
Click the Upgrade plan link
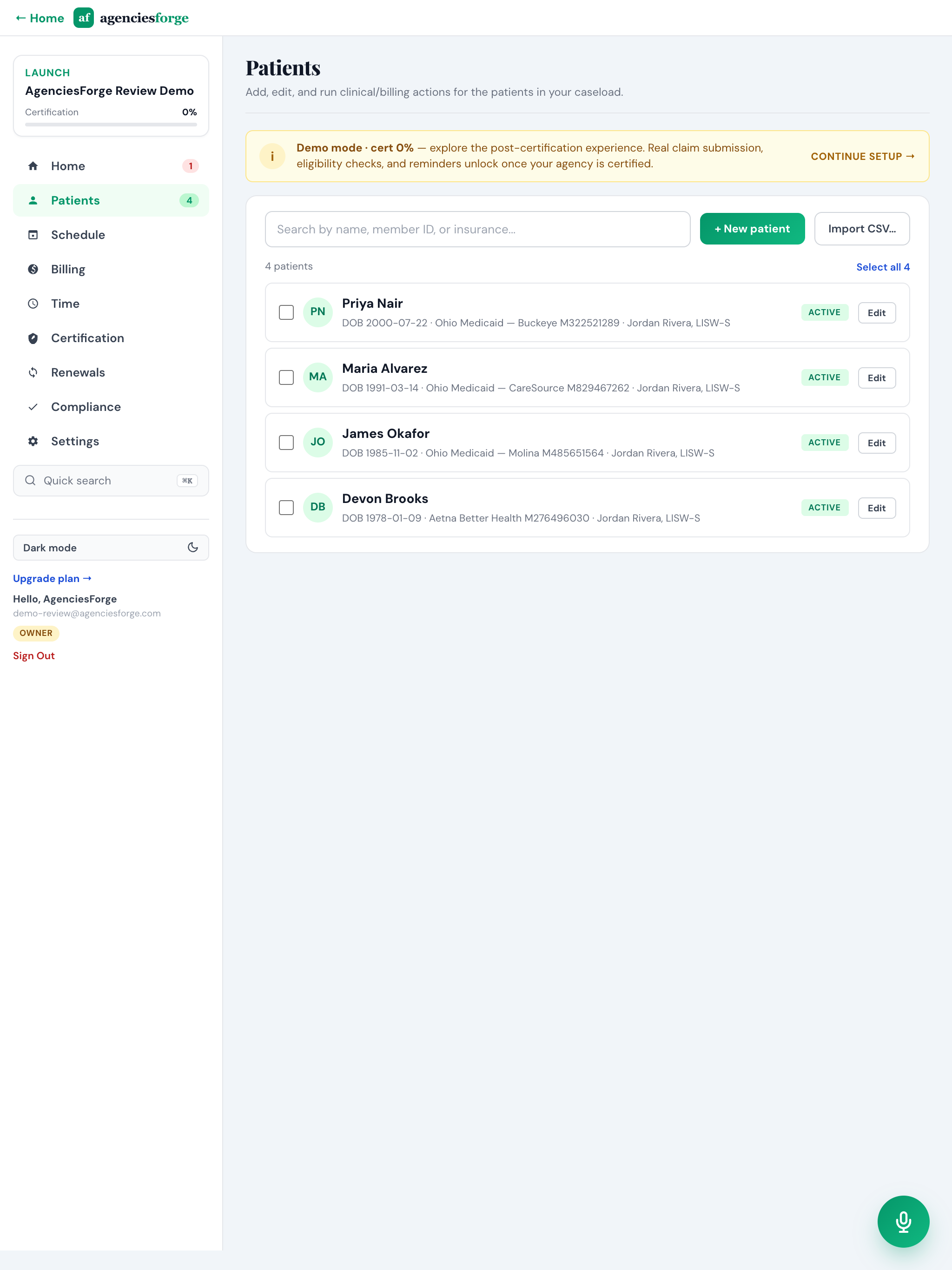52,578
